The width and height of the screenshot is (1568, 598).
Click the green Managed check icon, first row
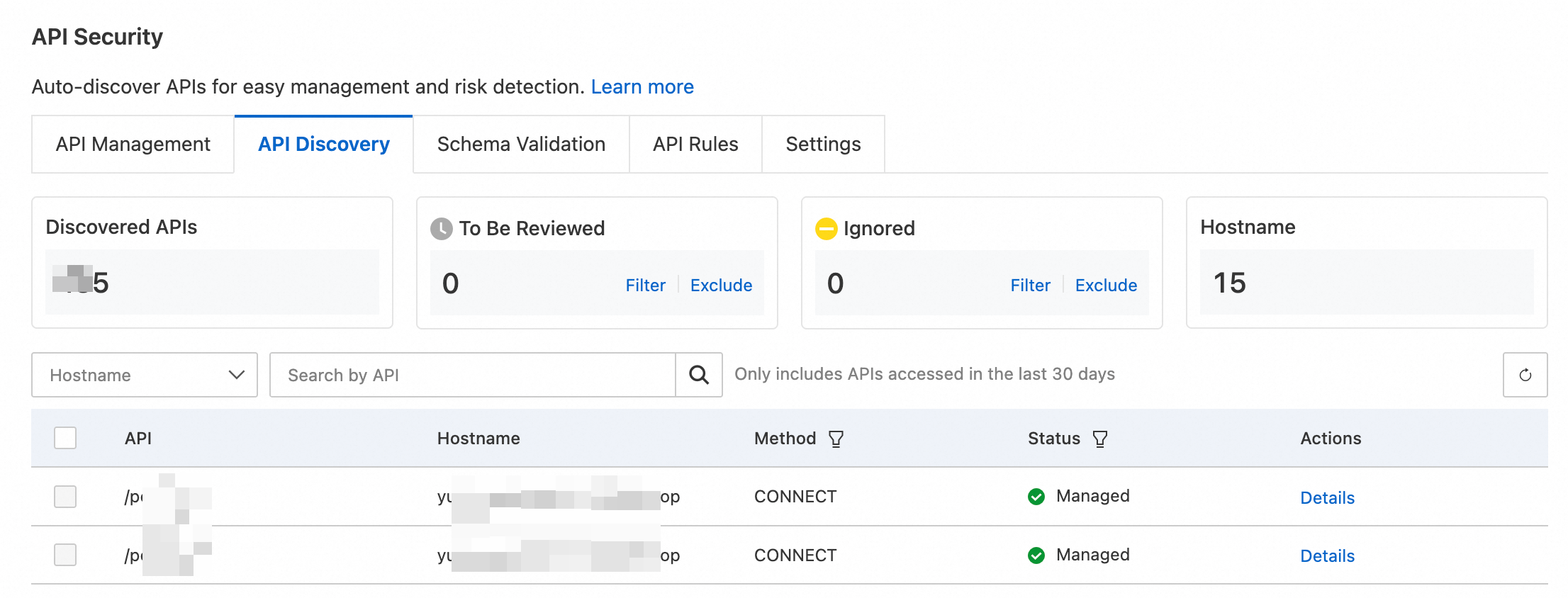click(1036, 497)
